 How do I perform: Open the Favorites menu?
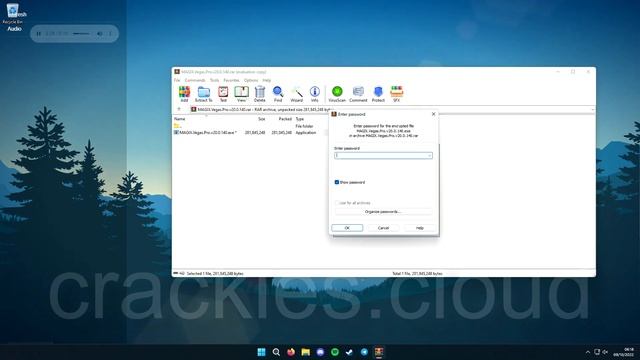[231, 80]
